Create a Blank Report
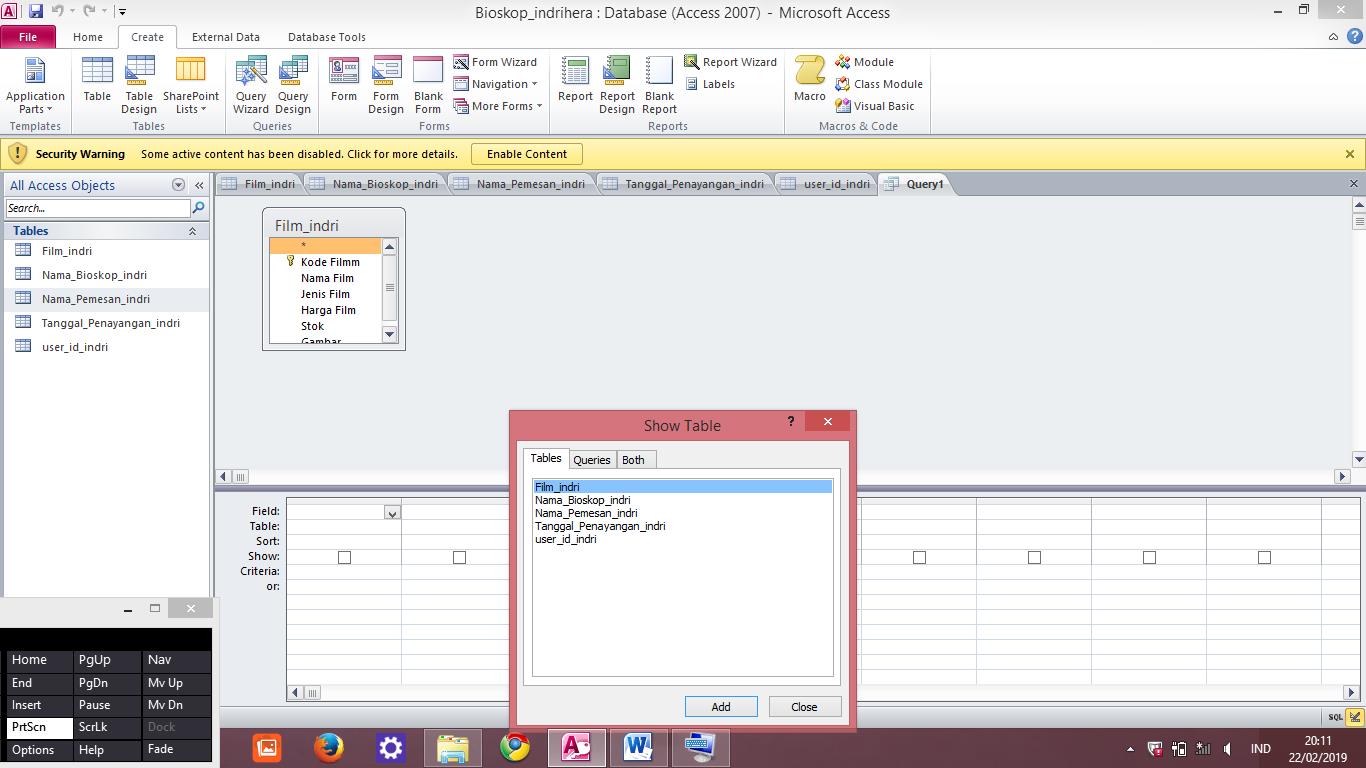 [x=659, y=84]
